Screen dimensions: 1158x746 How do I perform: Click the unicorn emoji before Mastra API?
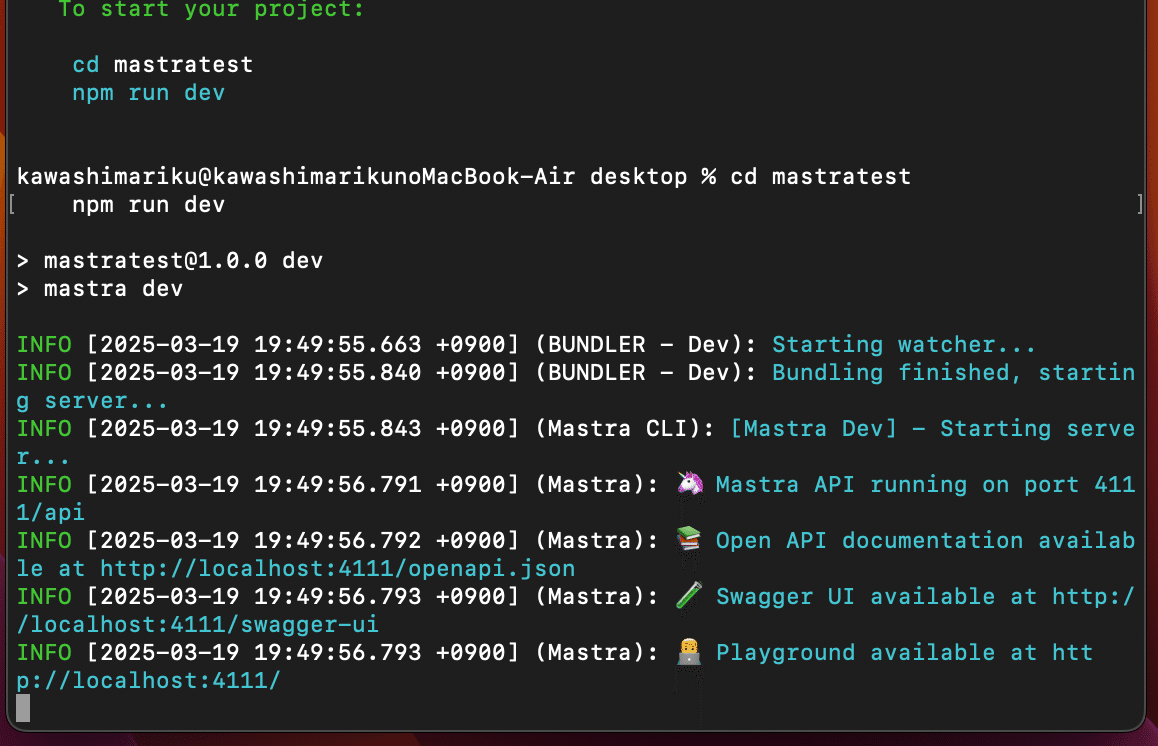click(x=688, y=485)
